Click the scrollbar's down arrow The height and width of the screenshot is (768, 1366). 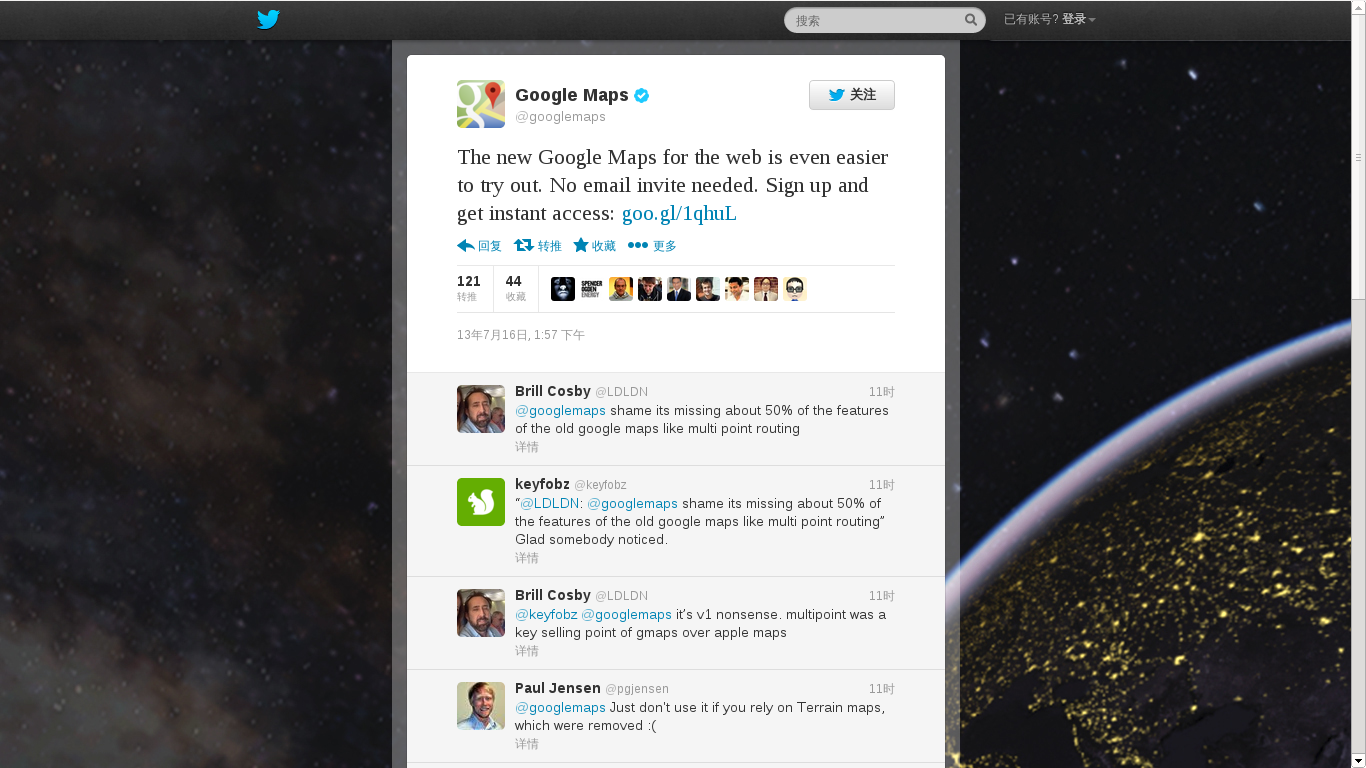pyautogui.click(x=1358, y=760)
